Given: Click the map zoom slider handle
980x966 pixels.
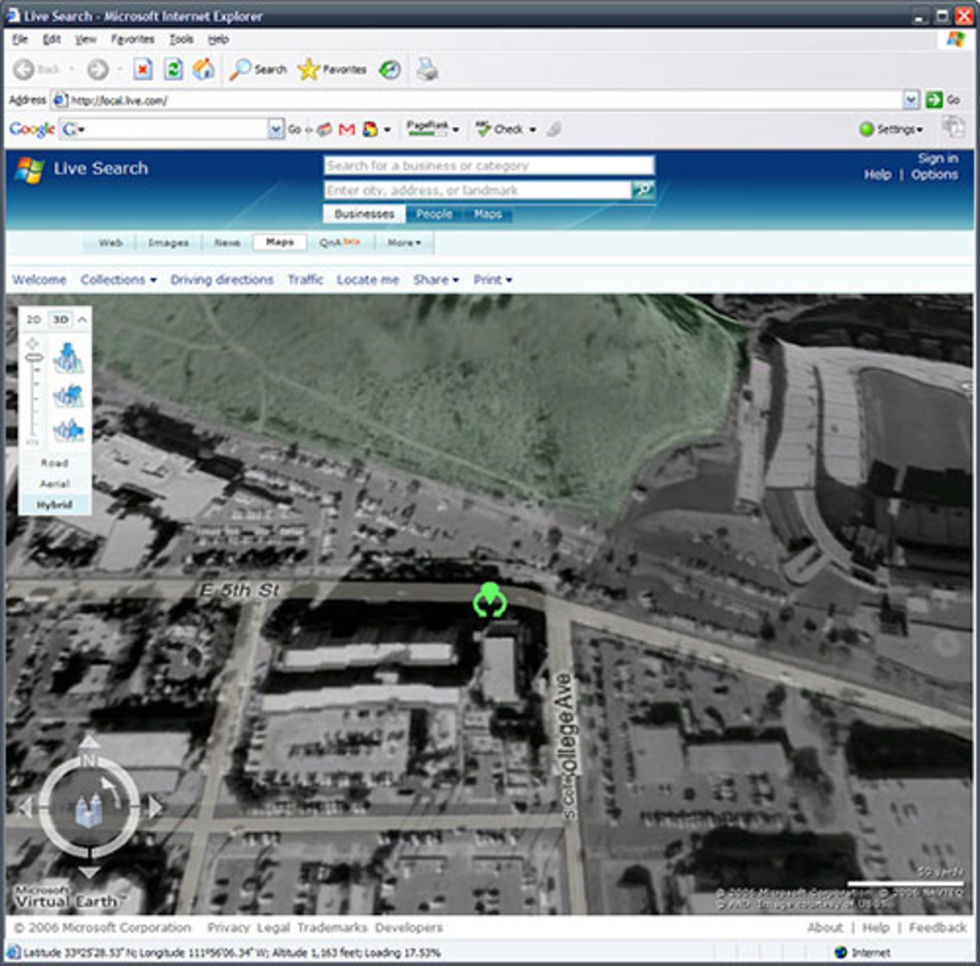Looking at the screenshot, I should click(34, 357).
